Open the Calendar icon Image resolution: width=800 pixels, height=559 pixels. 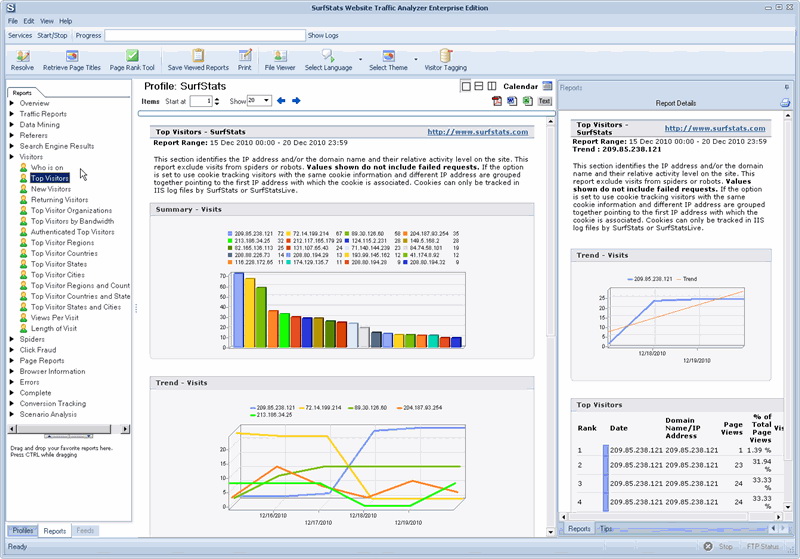pyautogui.click(x=548, y=87)
